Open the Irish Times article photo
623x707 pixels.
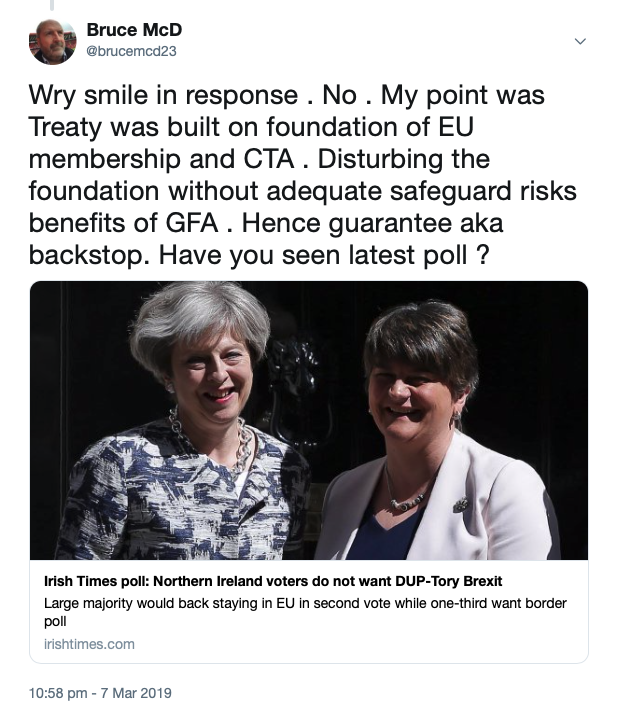click(x=308, y=420)
